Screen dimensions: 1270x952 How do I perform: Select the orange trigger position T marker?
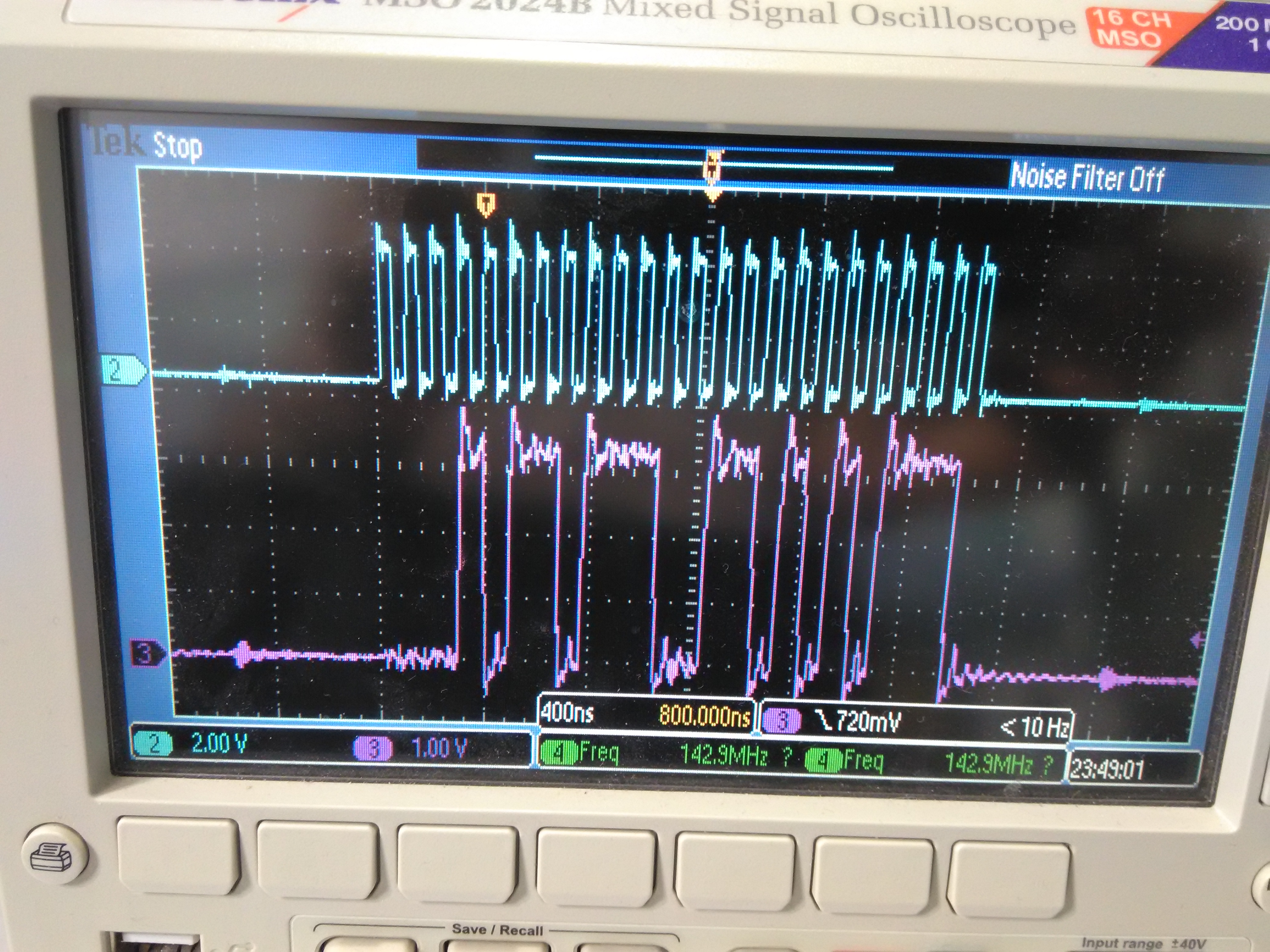point(486,204)
